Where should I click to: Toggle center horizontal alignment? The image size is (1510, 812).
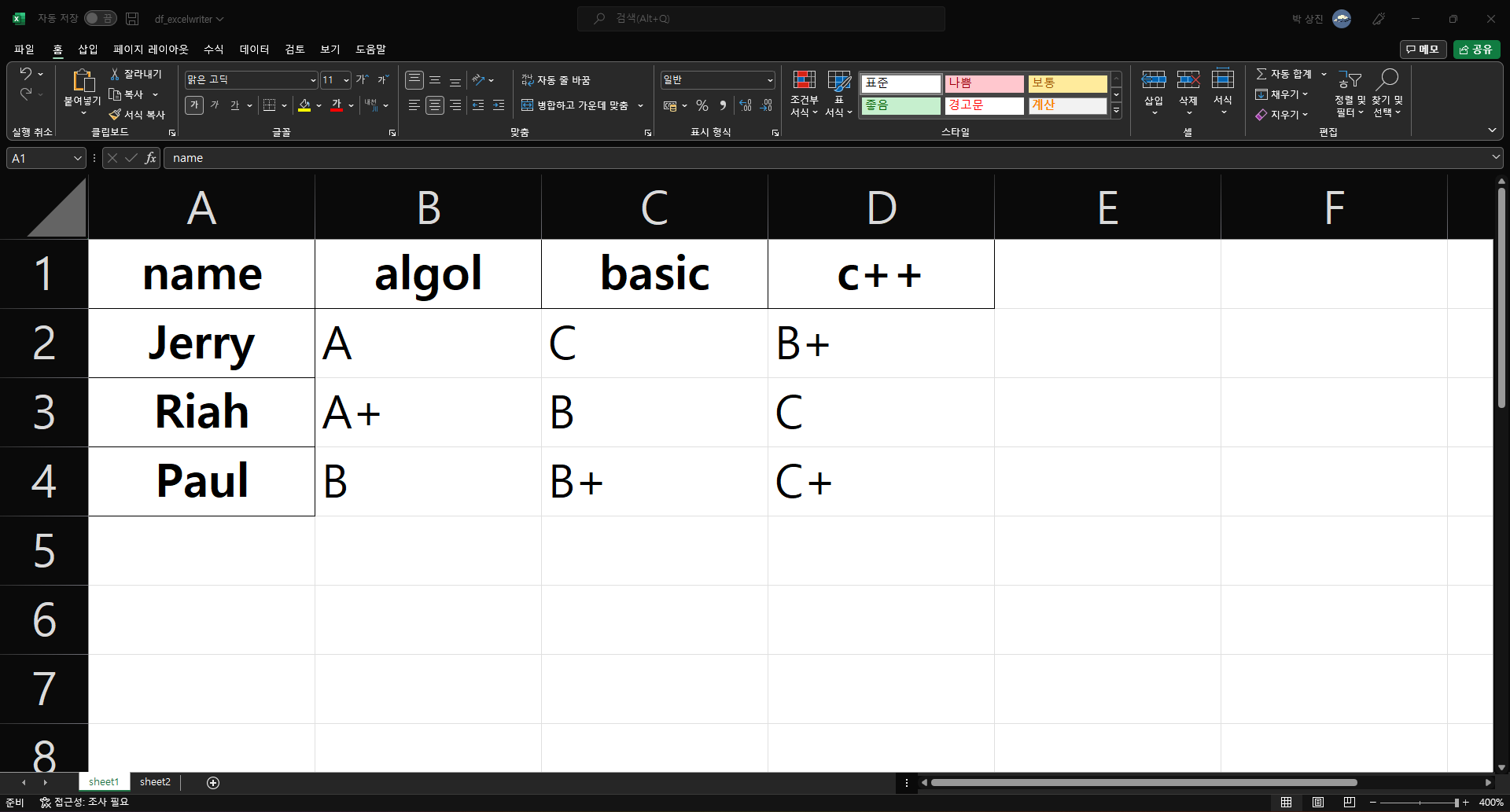(x=435, y=105)
